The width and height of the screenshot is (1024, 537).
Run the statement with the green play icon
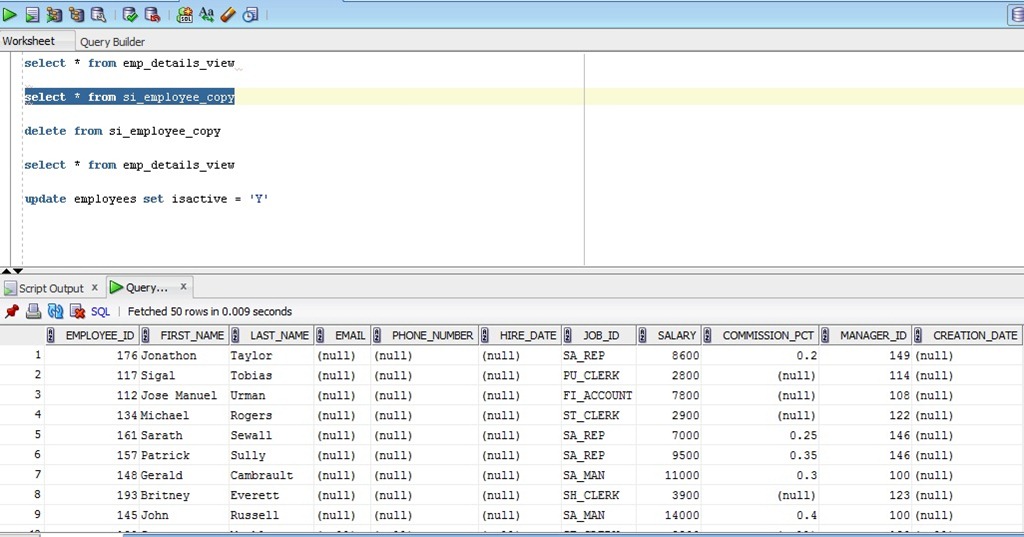coord(10,14)
